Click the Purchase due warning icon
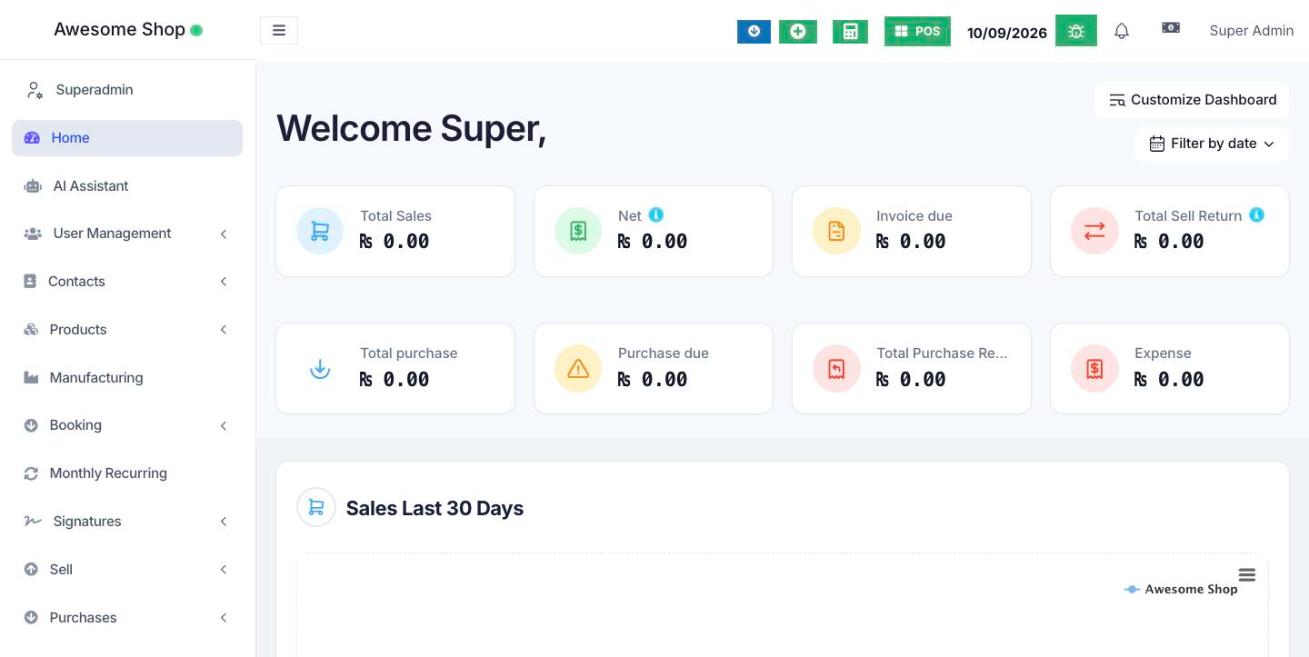 578,369
